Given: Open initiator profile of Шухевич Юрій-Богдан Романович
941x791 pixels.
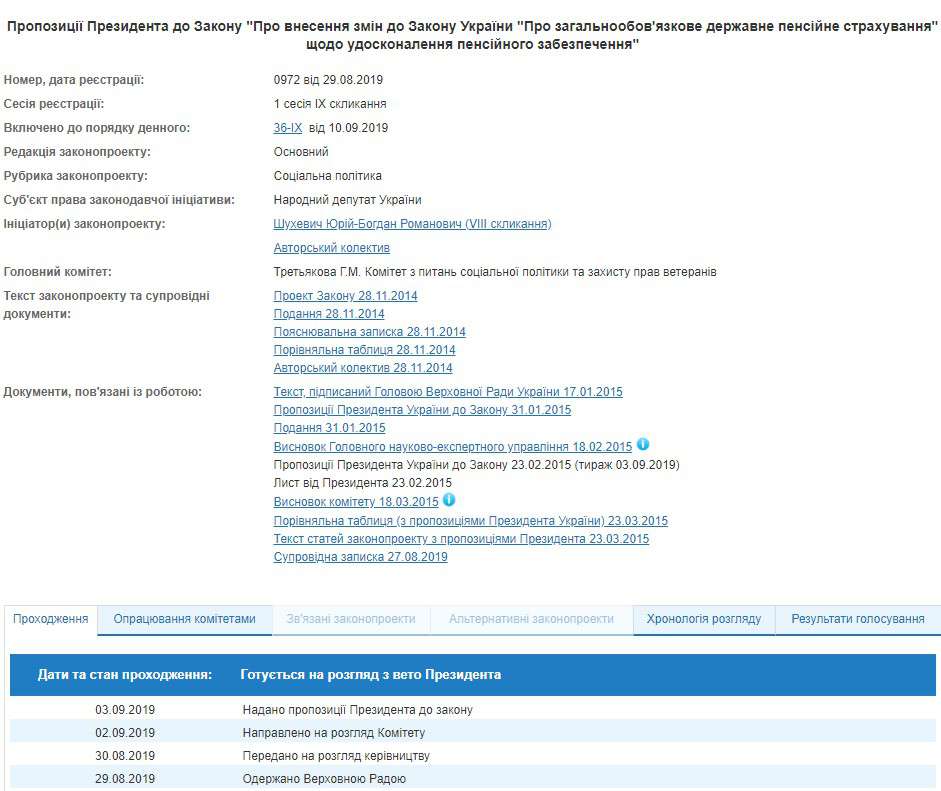Looking at the screenshot, I should coord(411,224).
